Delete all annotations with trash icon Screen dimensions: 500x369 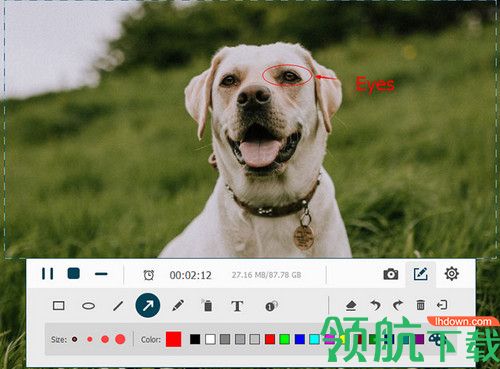(421, 305)
